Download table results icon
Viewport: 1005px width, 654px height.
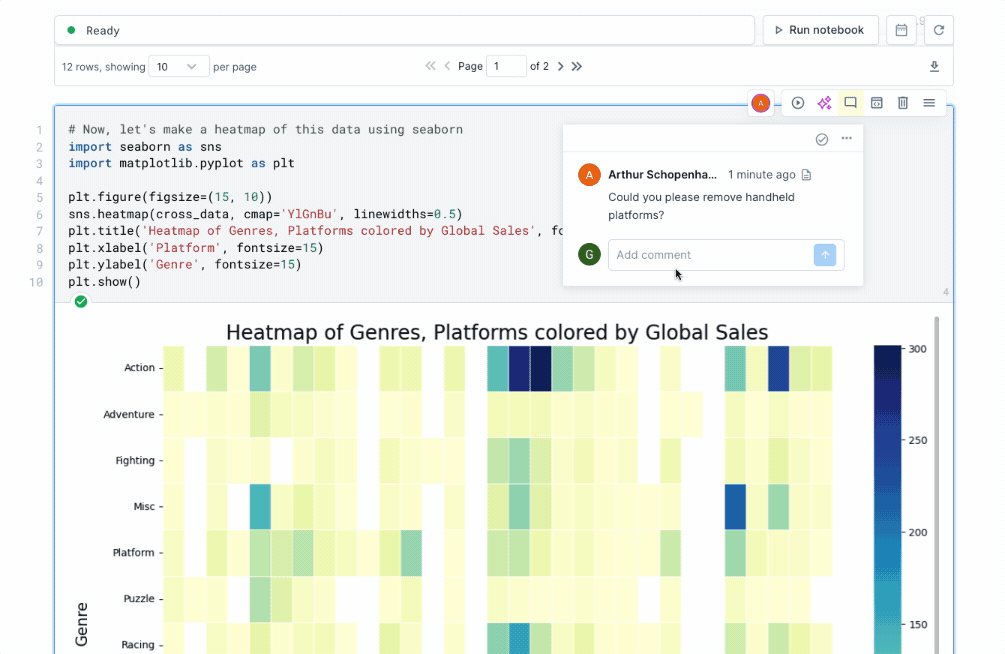(x=934, y=67)
